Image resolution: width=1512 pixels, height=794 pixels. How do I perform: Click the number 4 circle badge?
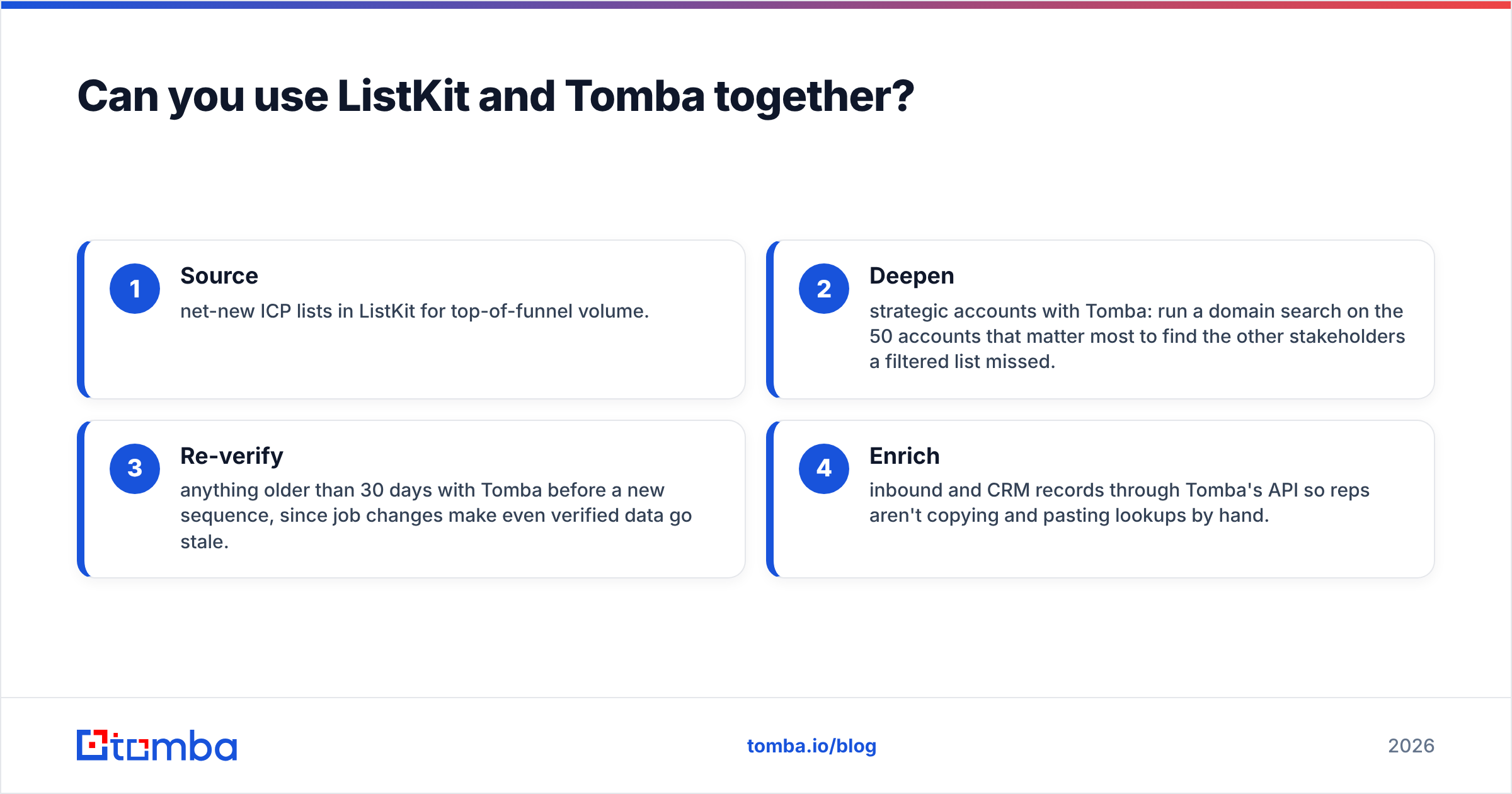click(x=824, y=468)
